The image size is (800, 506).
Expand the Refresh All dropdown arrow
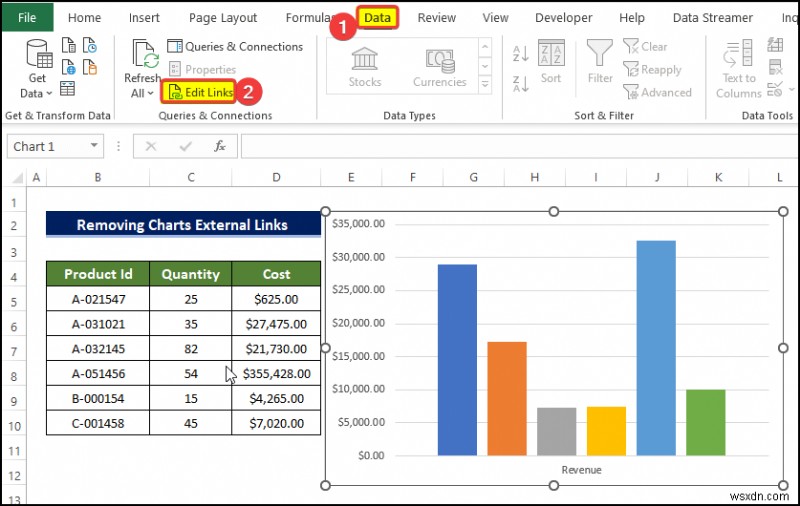(151, 93)
